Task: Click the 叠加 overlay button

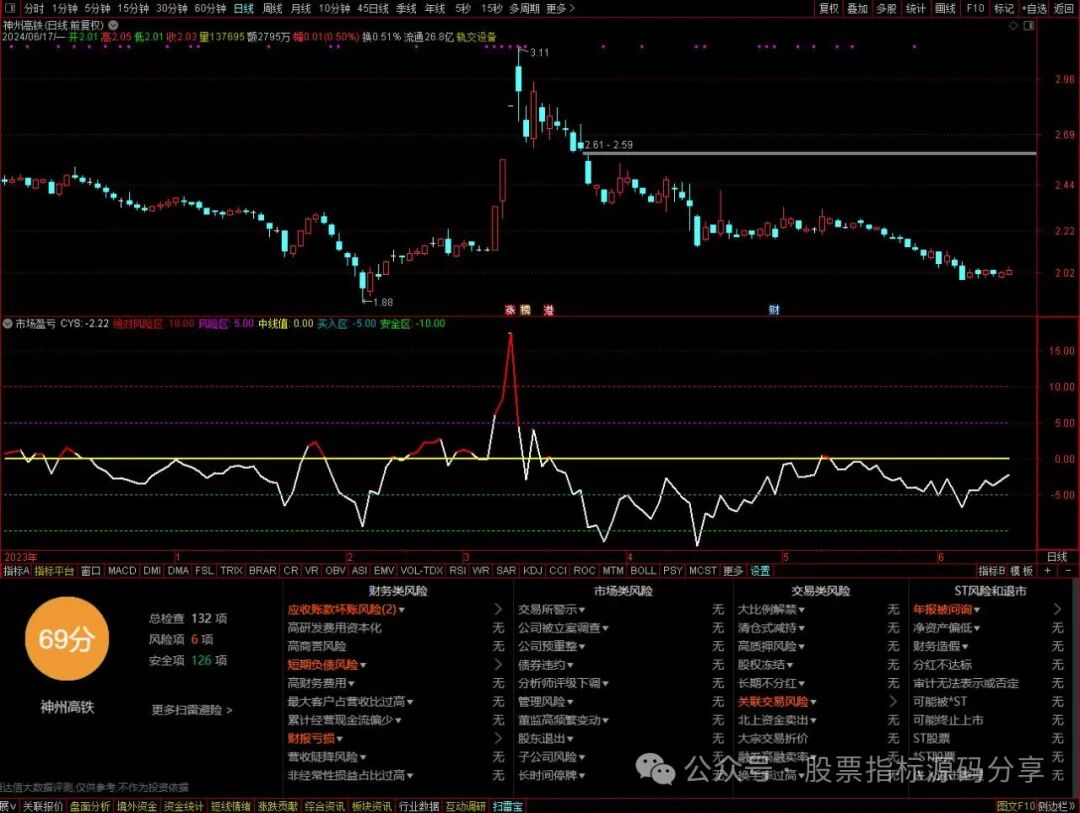Action: [x=858, y=8]
